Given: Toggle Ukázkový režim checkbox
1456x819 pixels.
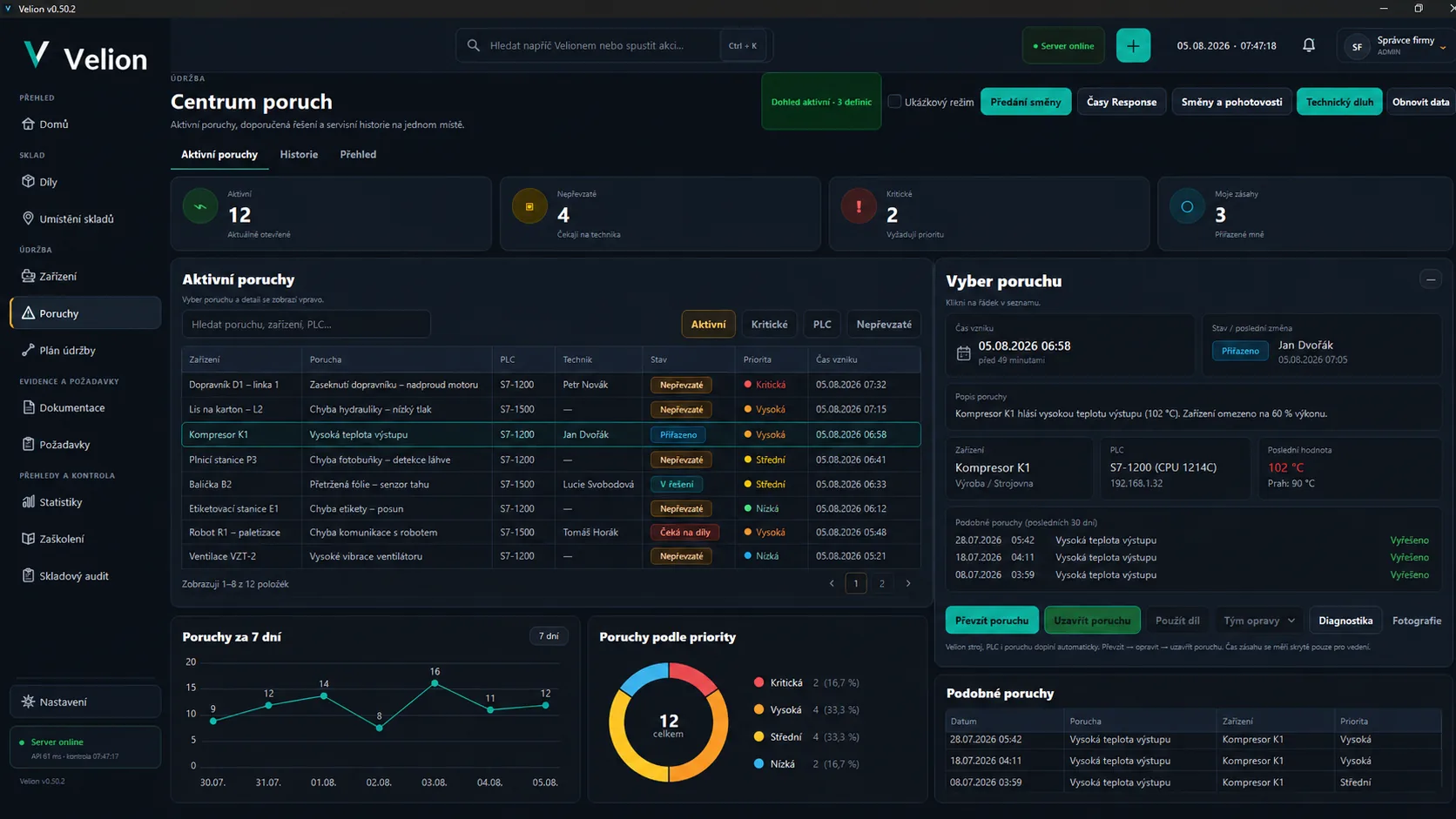Looking at the screenshot, I should 894,101.
